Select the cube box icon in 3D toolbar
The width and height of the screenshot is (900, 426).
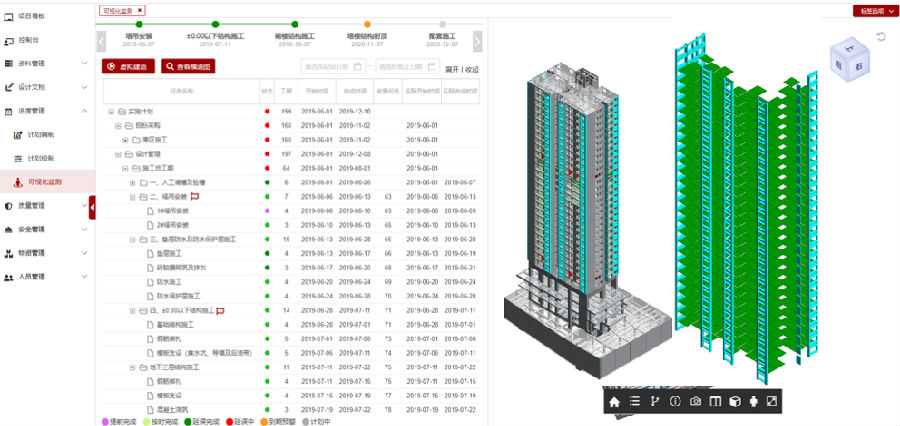tap(734, 401)
